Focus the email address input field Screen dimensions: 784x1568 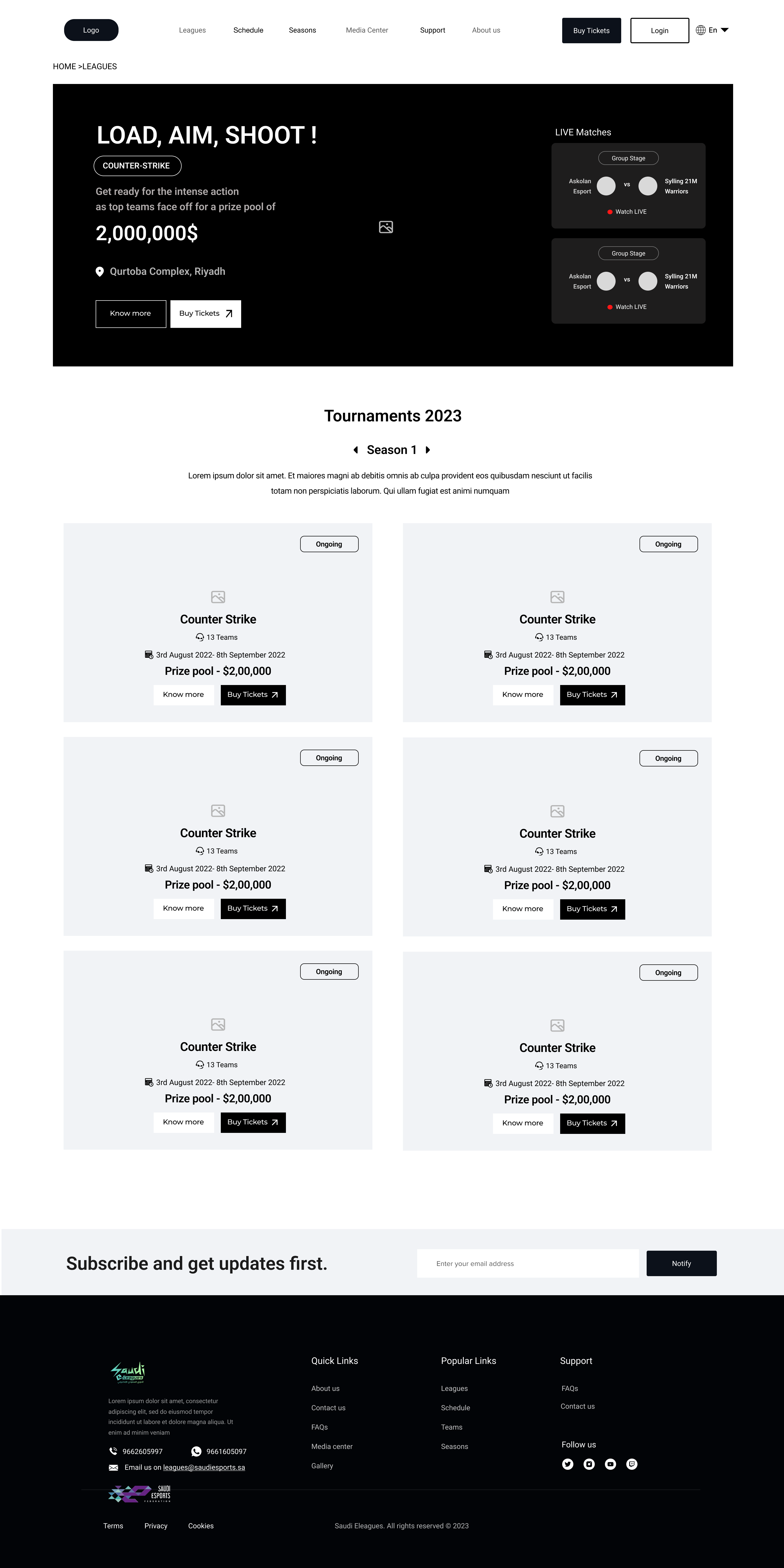click(528, 1264)
